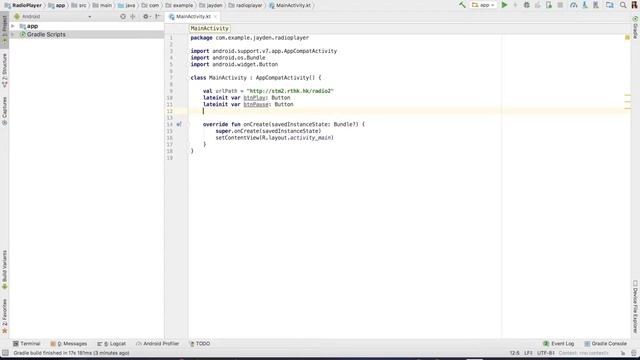Select Gradle Scripts in project tree
Image resolution: width=640 pixels, height=360 pixels.
(x=46, y=34)
